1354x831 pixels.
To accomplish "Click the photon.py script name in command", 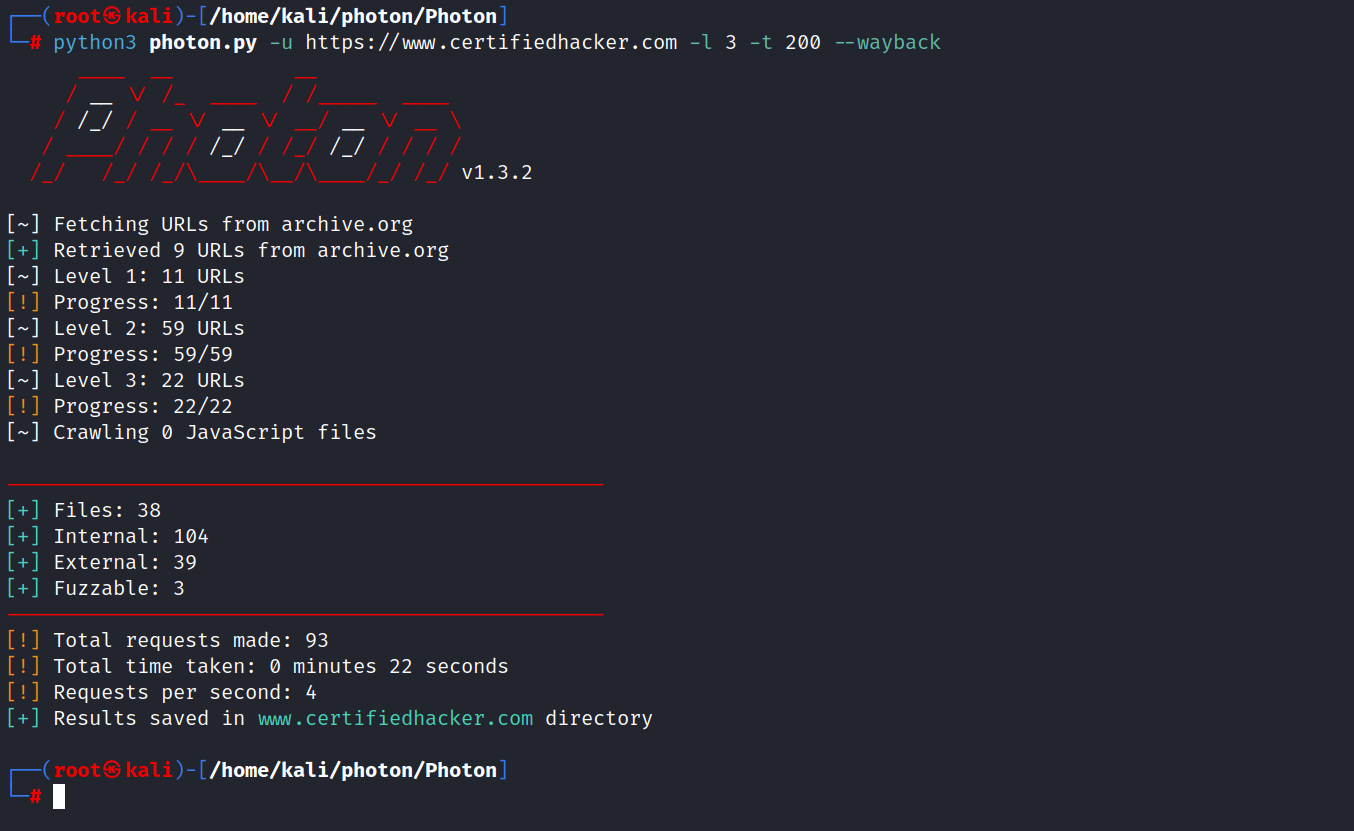I will click(x=203, y=42).
